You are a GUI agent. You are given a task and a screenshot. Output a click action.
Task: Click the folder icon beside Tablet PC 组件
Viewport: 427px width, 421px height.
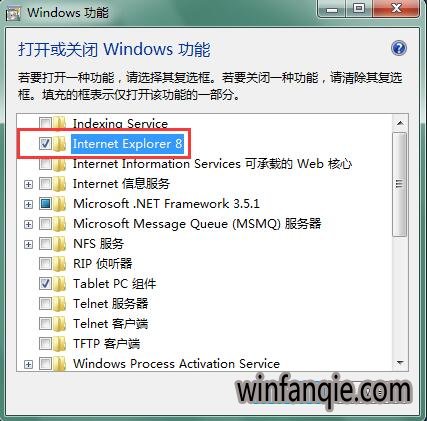click(59, 284)
